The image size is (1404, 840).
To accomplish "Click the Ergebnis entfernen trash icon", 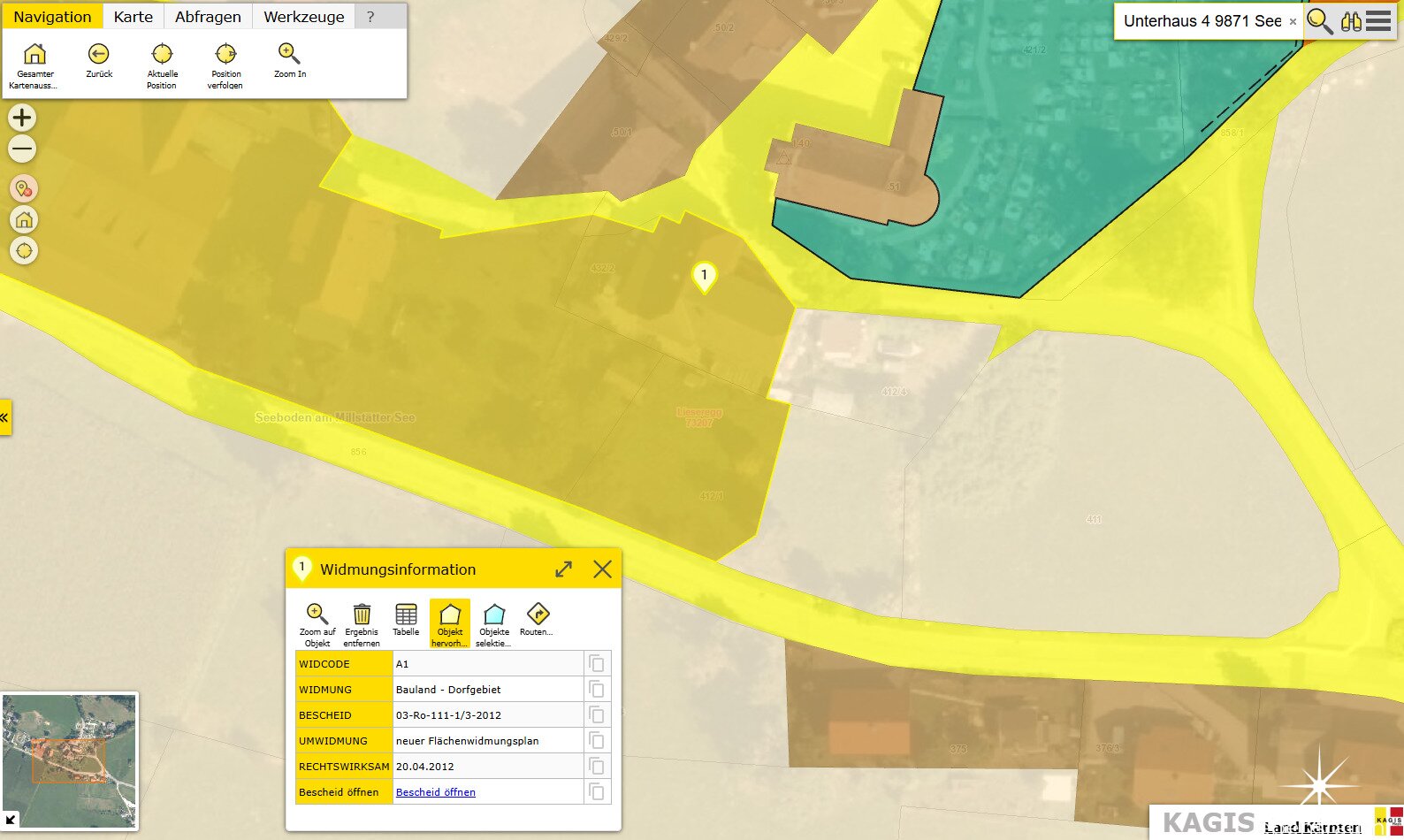I will coord(362,615).
